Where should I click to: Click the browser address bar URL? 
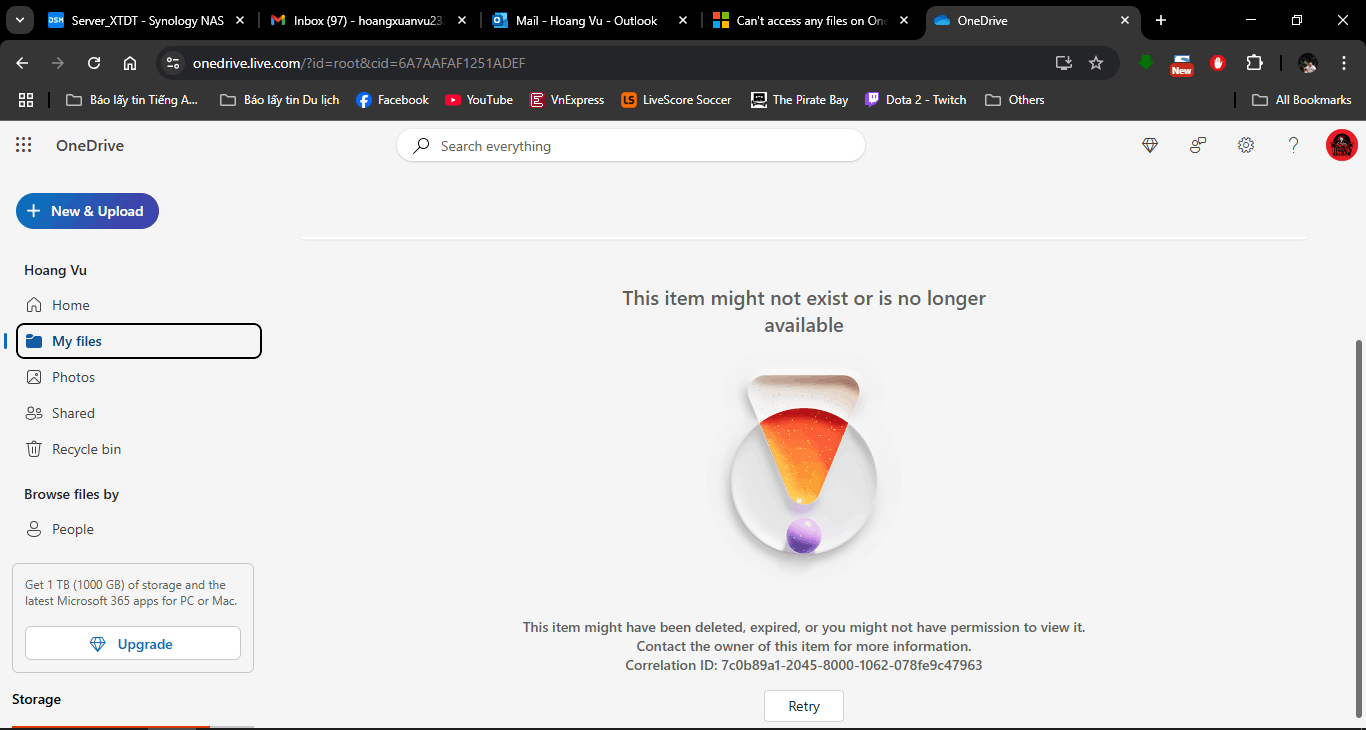359,63
